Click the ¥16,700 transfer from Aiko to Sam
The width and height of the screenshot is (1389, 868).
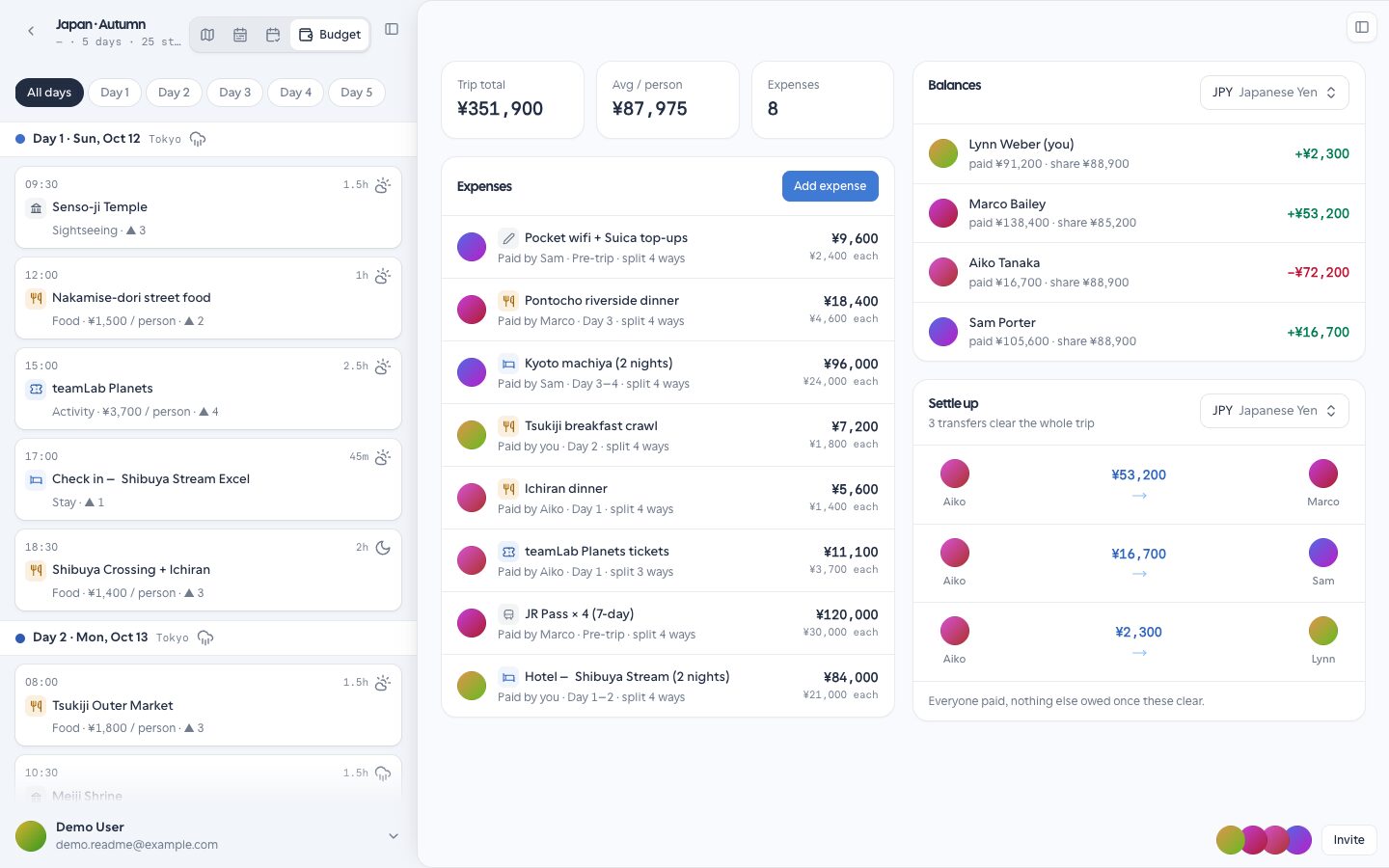click(1138, 563)
